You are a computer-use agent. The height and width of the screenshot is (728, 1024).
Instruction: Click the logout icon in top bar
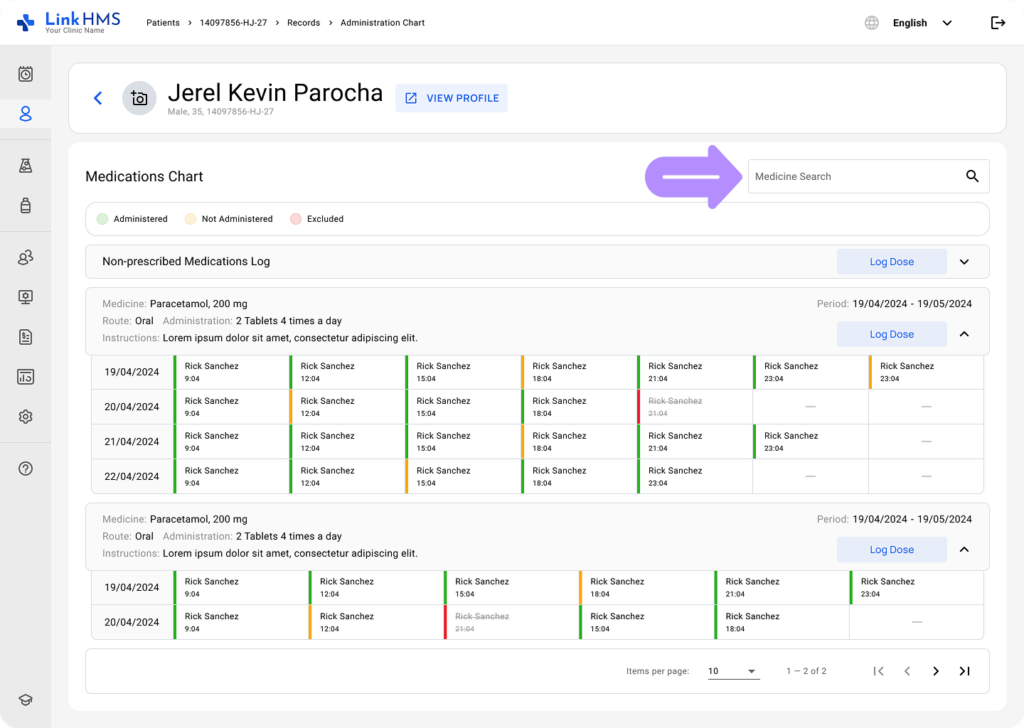click(x=997, y=23)
